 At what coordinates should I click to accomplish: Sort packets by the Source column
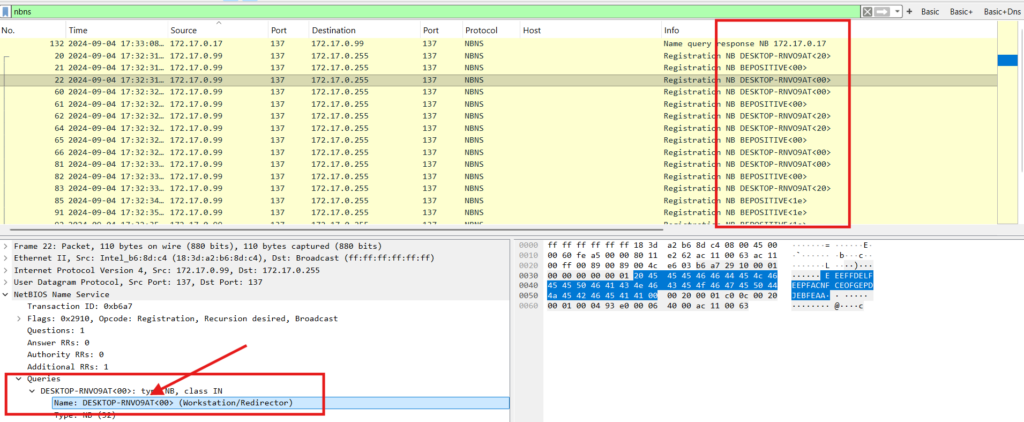click(x=184, y=31)
